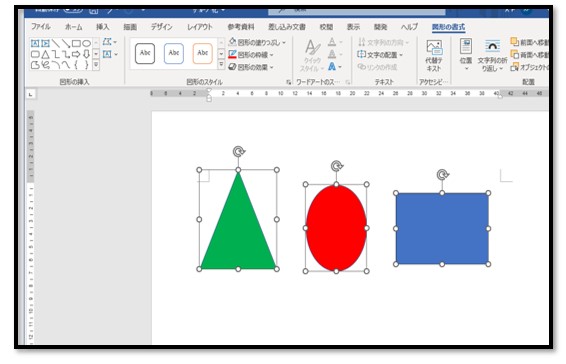The height and width of the screenshot is (364, 566).
Task: Click the blue rectangle shape
Action: [442, 229]
